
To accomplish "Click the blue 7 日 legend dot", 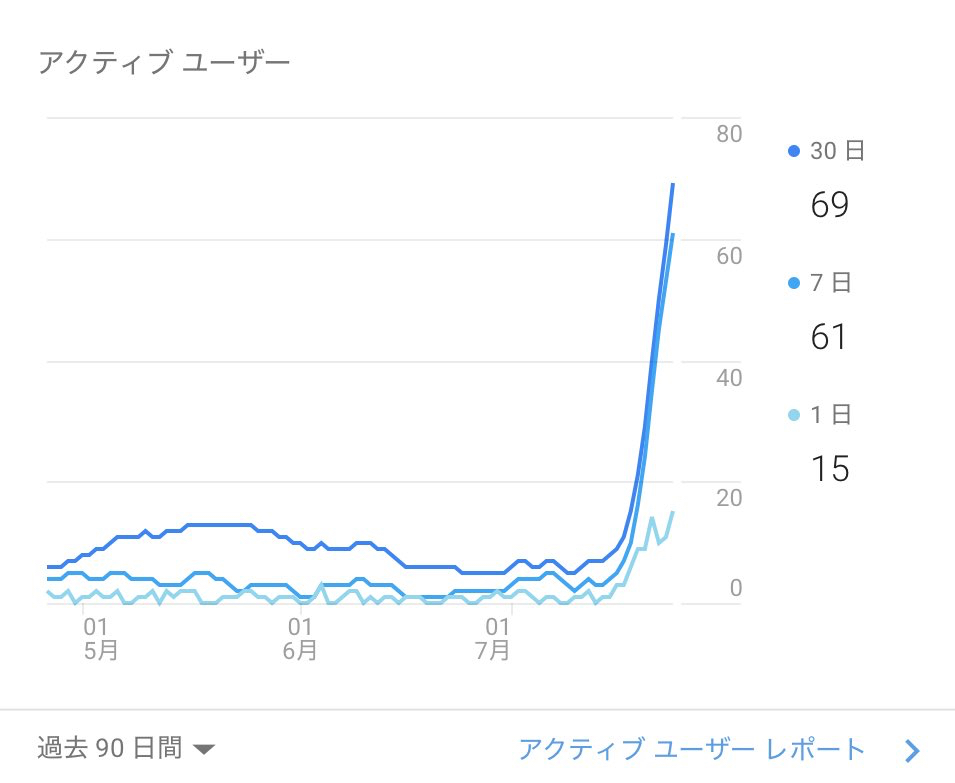I will click(x=794, y=283).
